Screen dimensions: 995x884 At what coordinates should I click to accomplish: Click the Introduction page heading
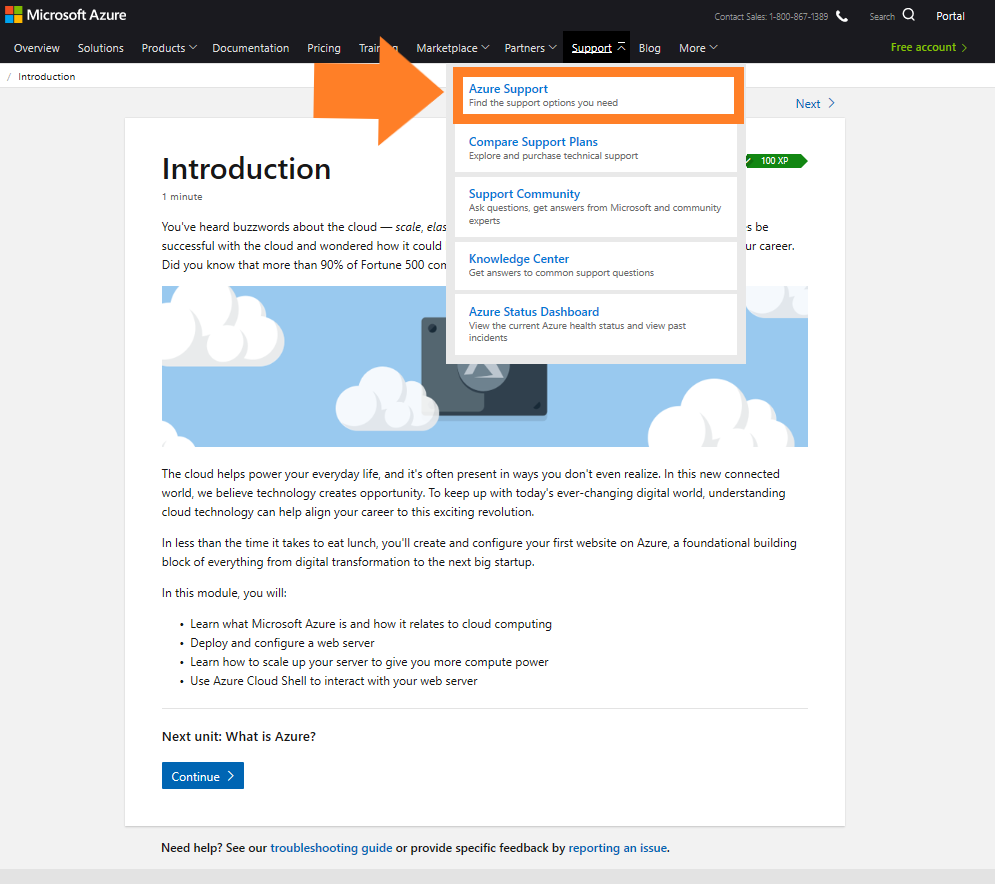point(246,169)
